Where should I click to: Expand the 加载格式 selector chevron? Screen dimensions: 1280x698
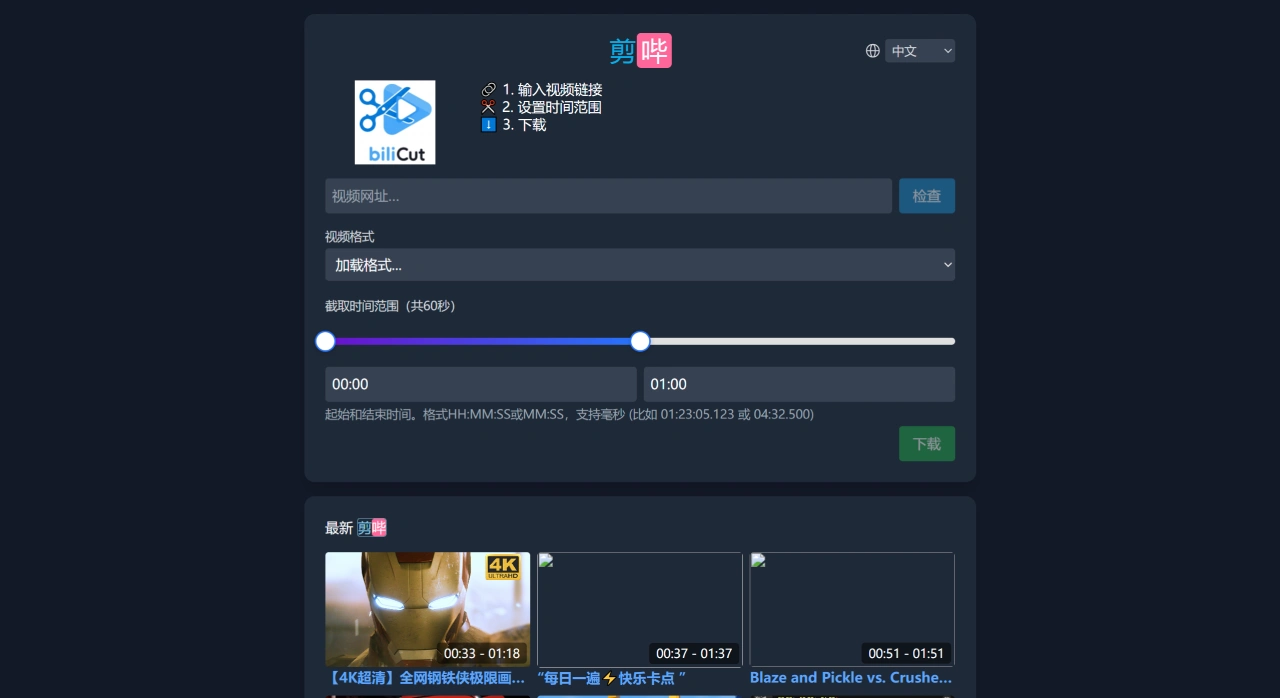tap(946, 264)
